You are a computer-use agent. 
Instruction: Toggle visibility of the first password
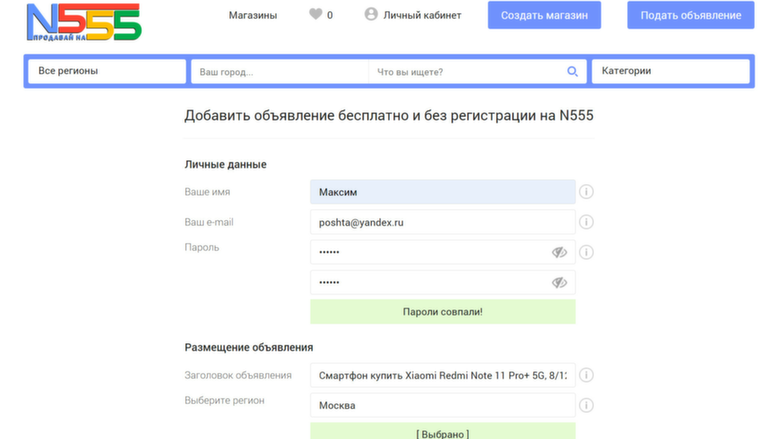point(559,252)
